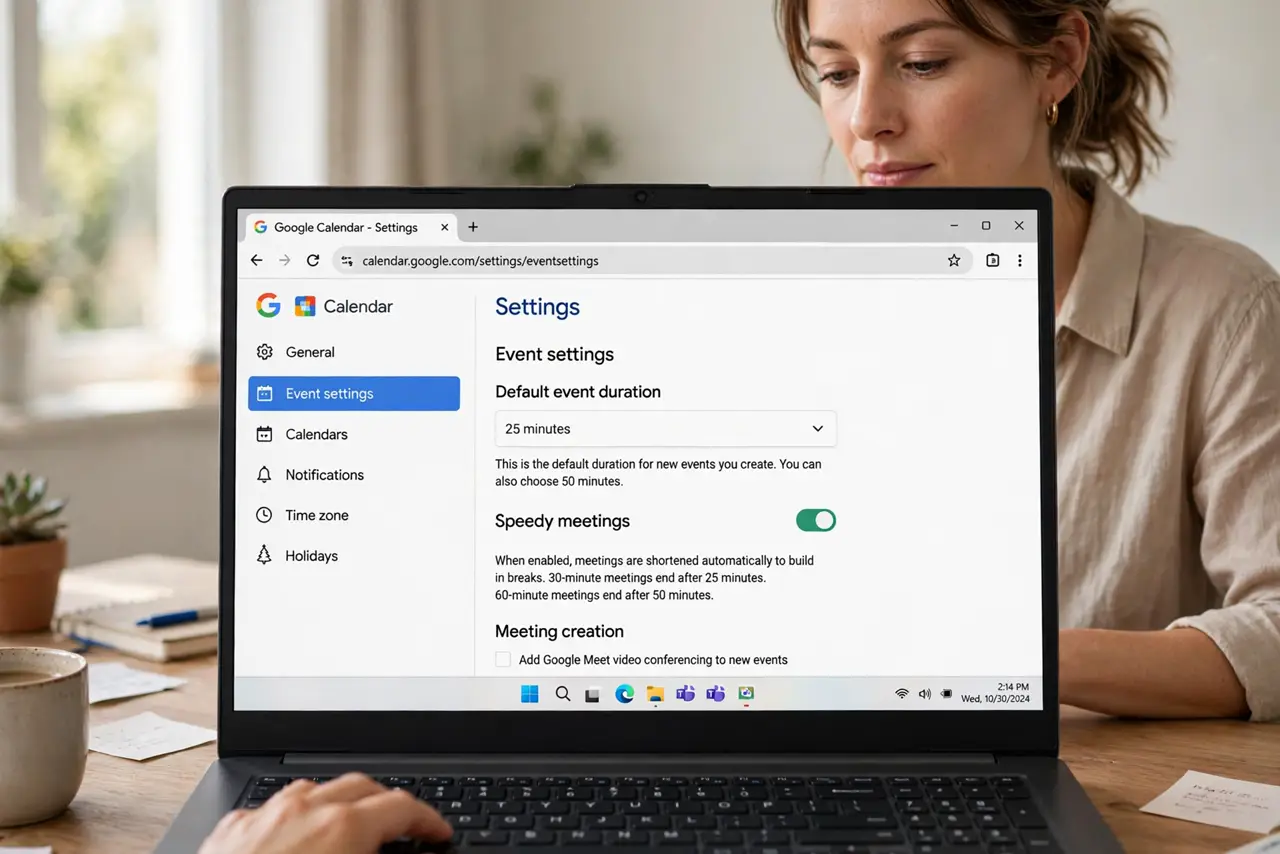
Task: Launch Microsoft Edge from the taskbar
Action: click(625, 694)
